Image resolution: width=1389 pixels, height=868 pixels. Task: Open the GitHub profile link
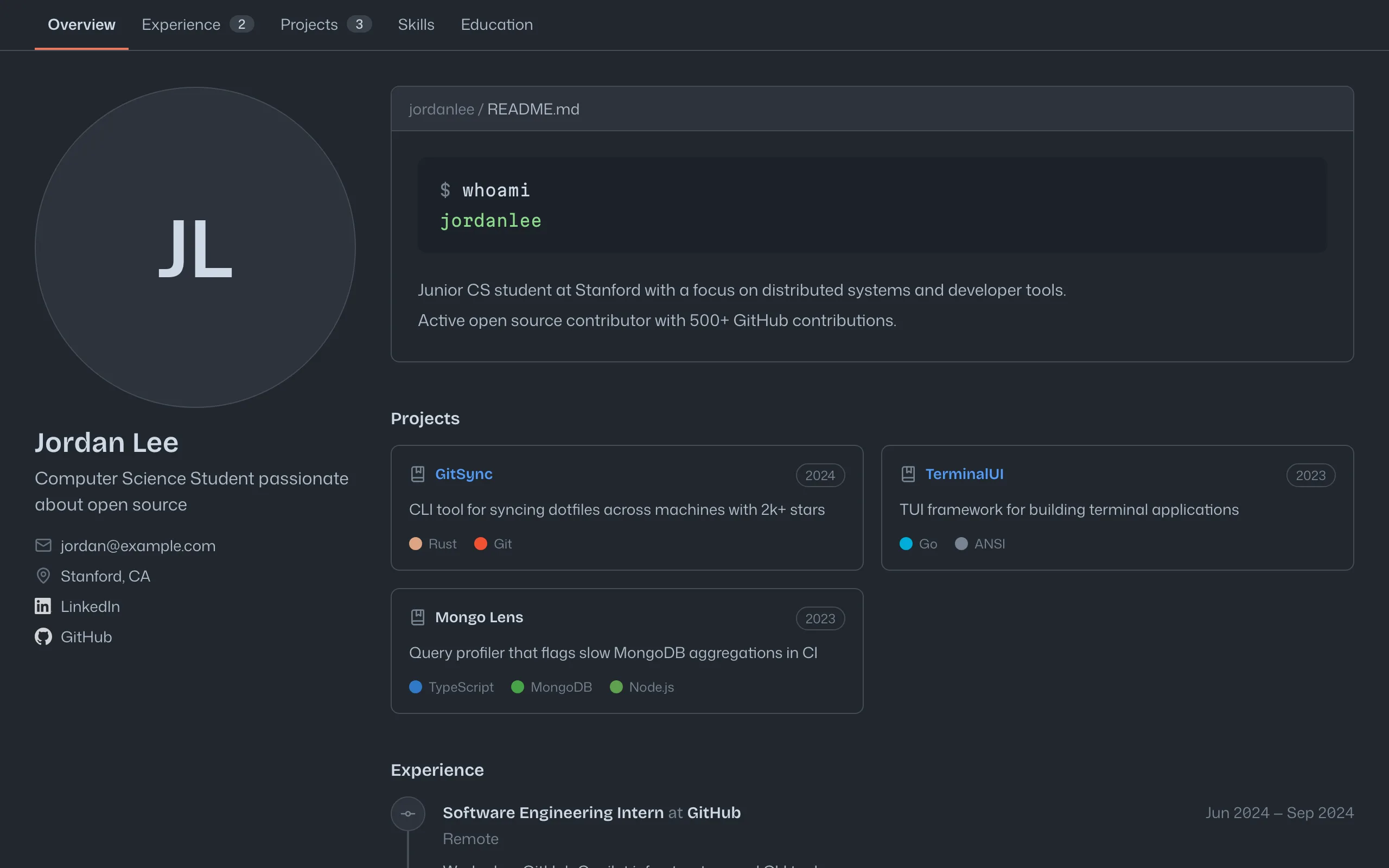(x=86, y=637)
